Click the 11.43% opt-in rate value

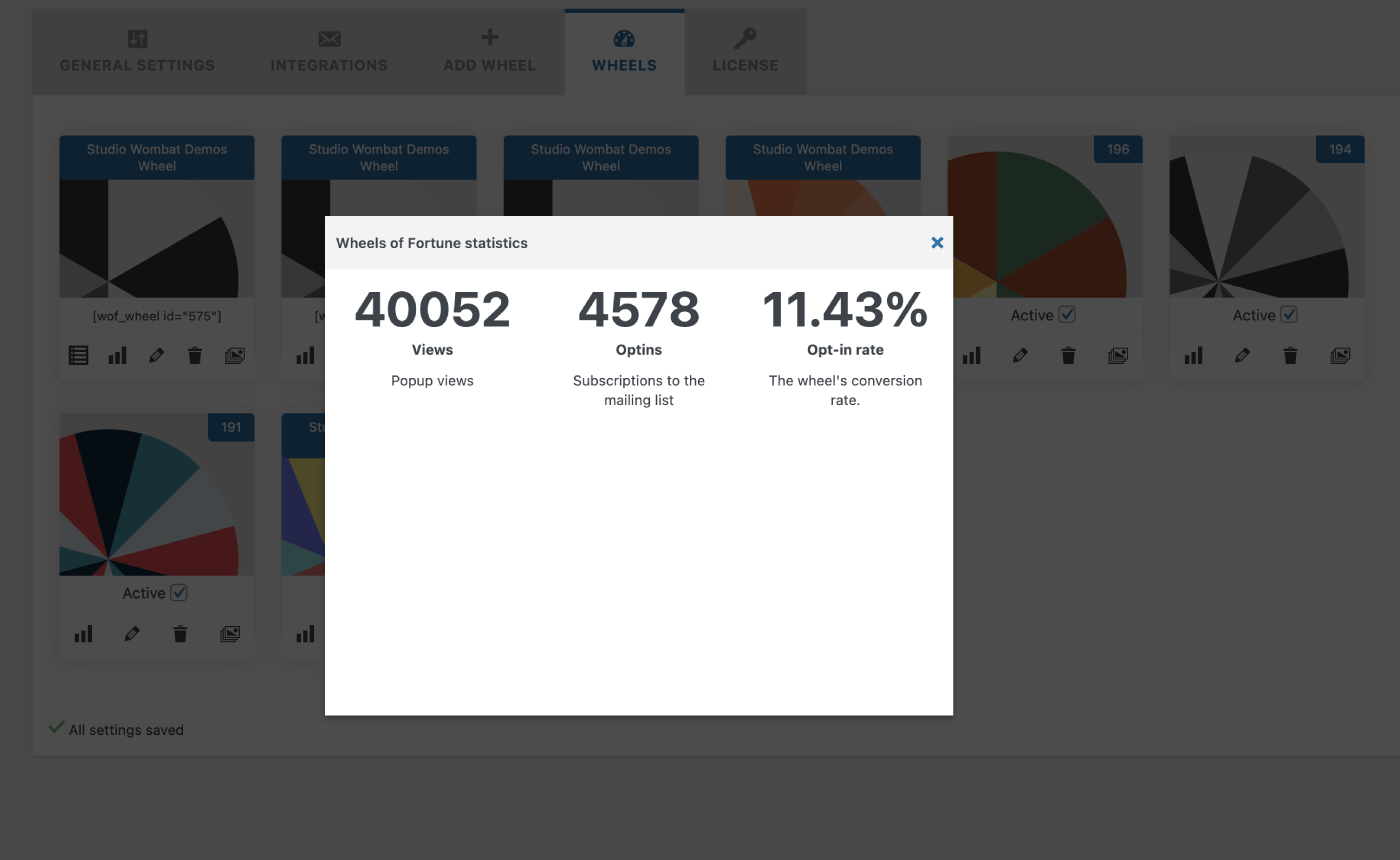point(845,309)
